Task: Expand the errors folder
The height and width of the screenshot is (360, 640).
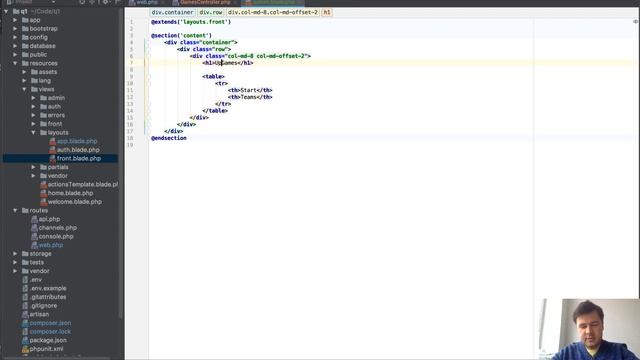Action: (x=33, y=115)
